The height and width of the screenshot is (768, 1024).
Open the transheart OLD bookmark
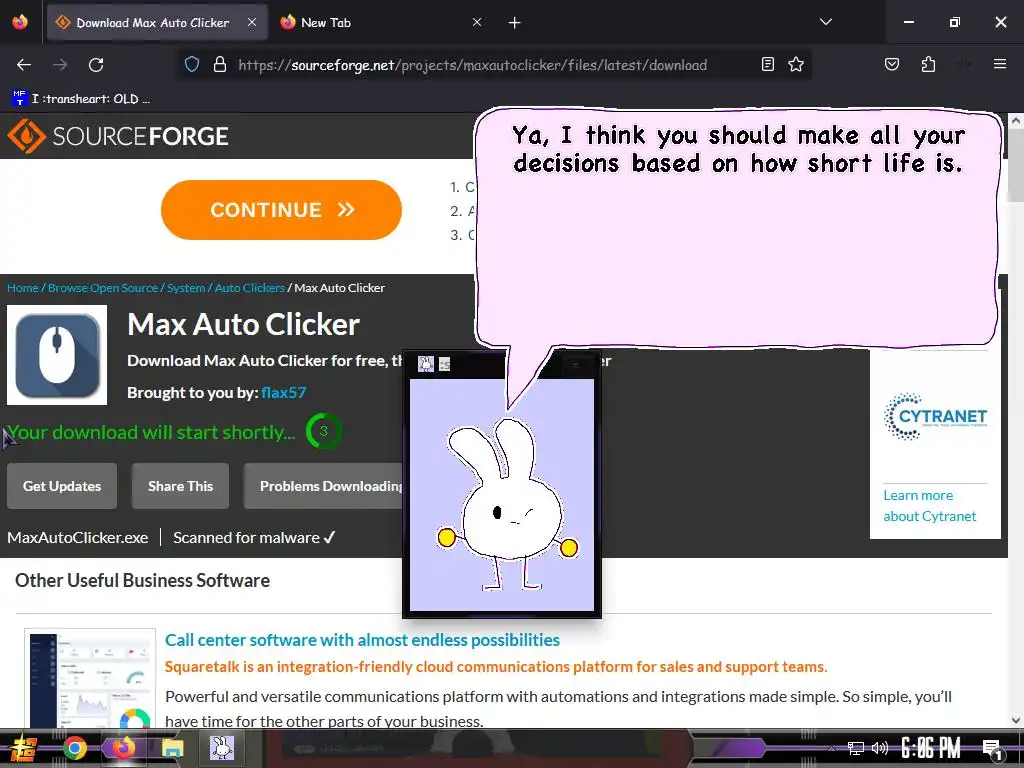pyautogui.click(x=81, y=99)
